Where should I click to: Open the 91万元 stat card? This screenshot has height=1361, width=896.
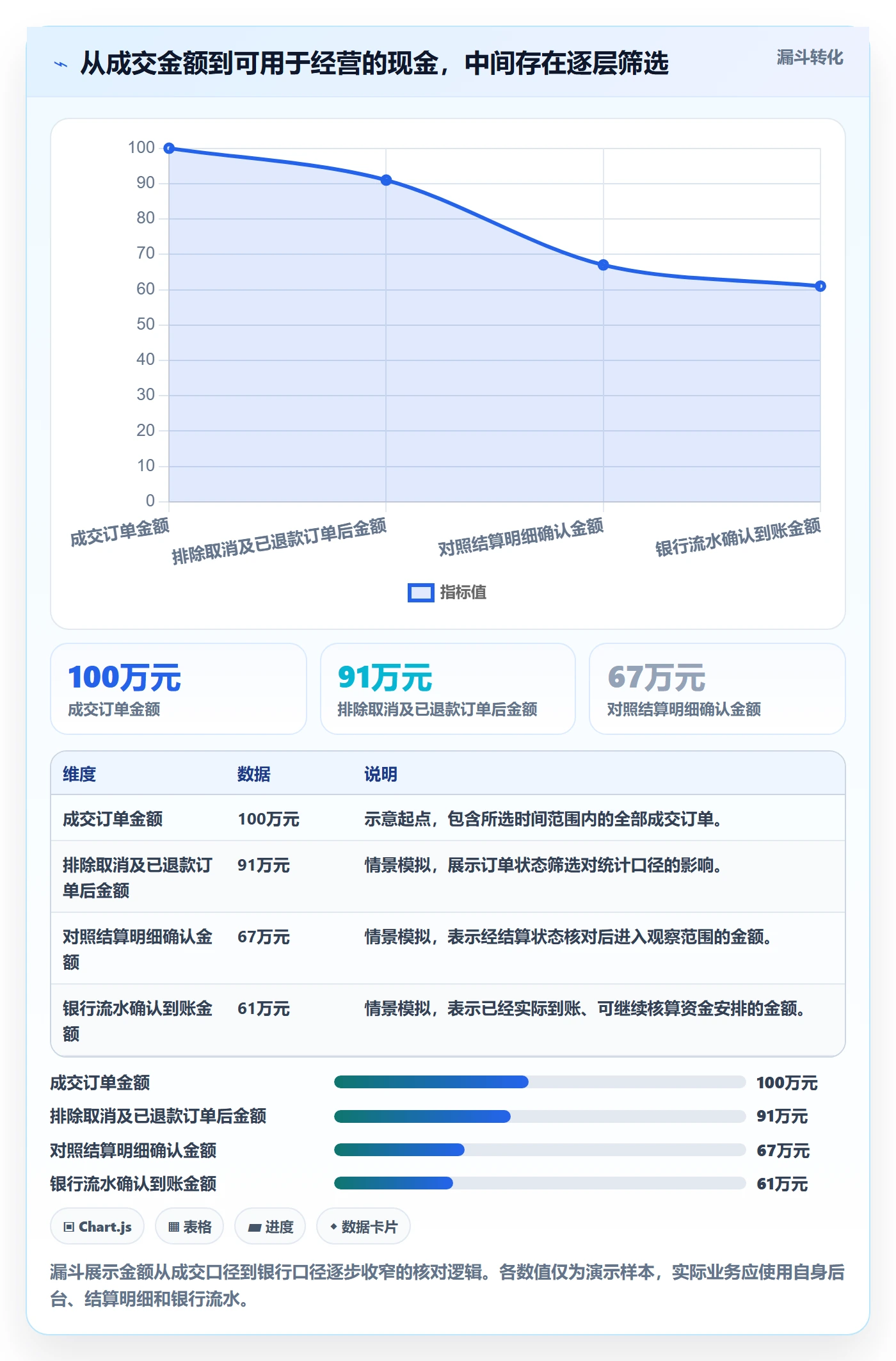coord(448,689)
